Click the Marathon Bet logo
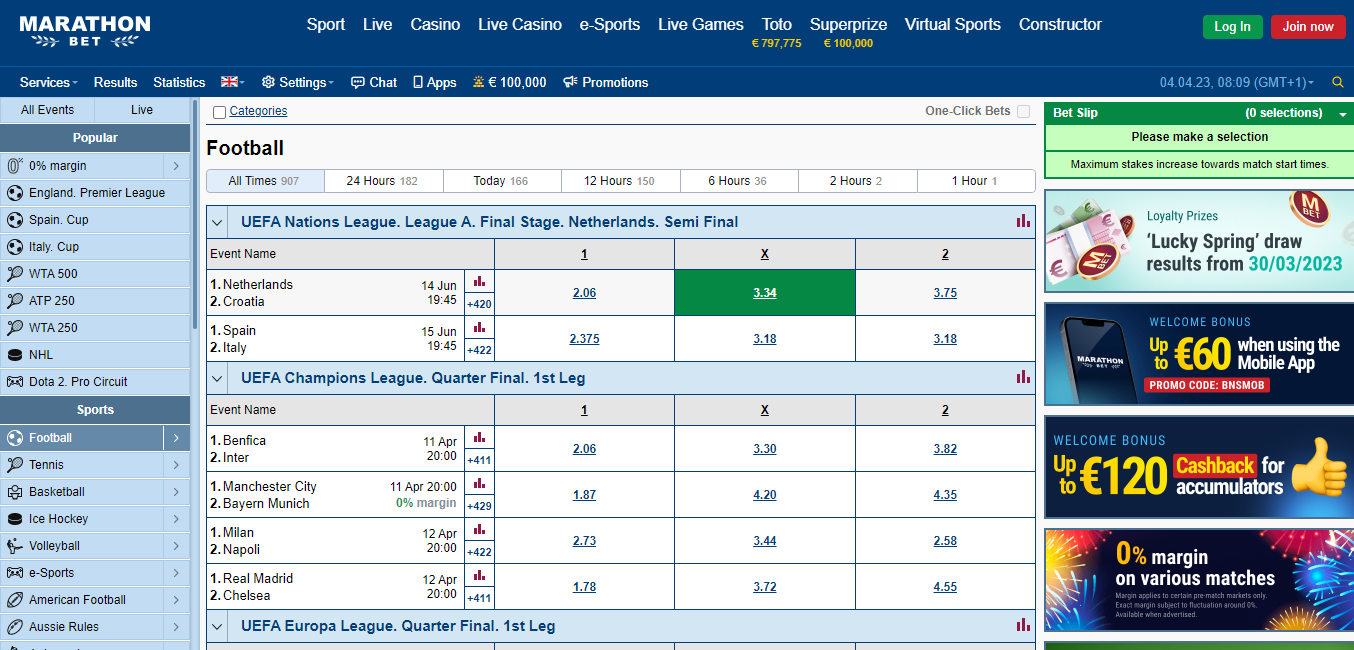Screen dimensions: 1354x650 click(x=85, y=31)
